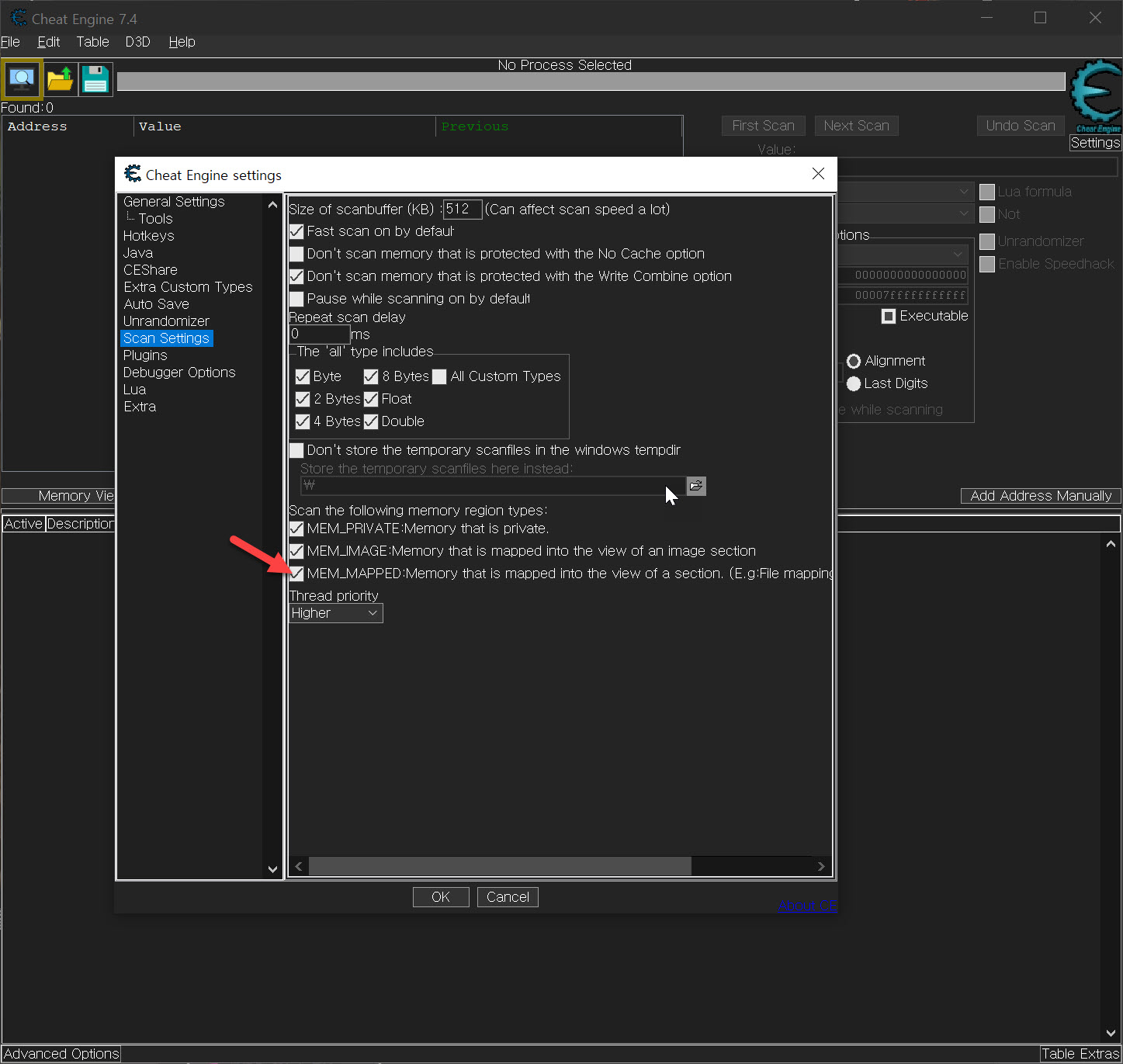1123x1064 pixels.
Task: Open the Thread priority dropdown
Action: click(335, 613)
